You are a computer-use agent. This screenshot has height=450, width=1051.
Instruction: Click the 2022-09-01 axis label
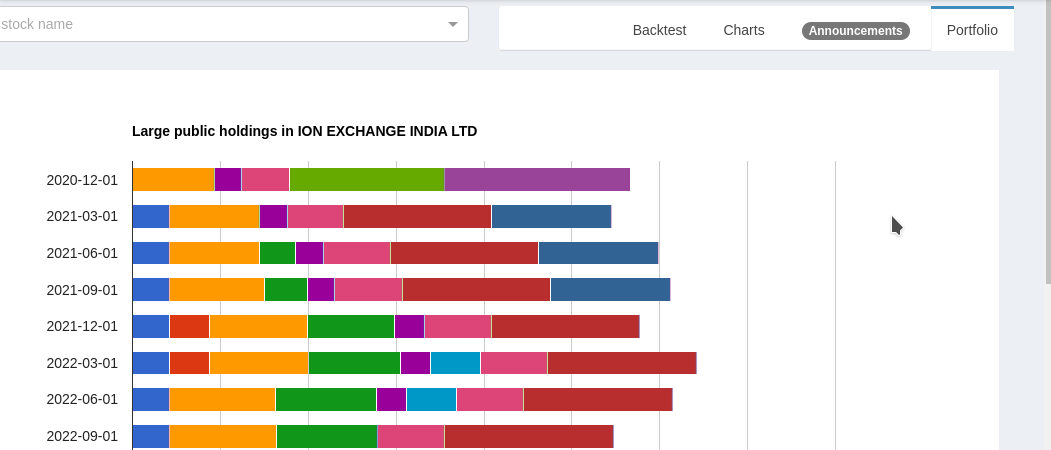coord(82,436)
